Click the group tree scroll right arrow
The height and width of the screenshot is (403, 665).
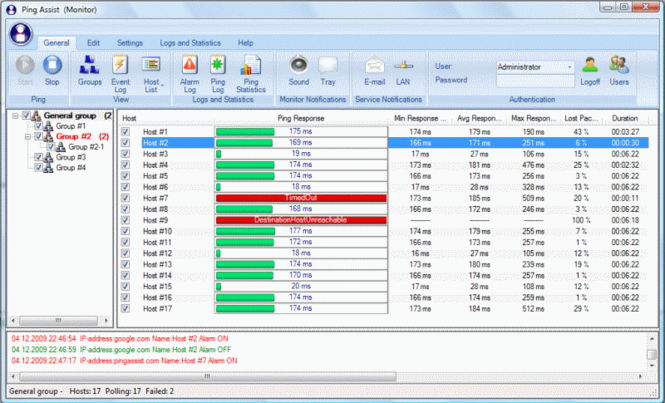(106, 320)
